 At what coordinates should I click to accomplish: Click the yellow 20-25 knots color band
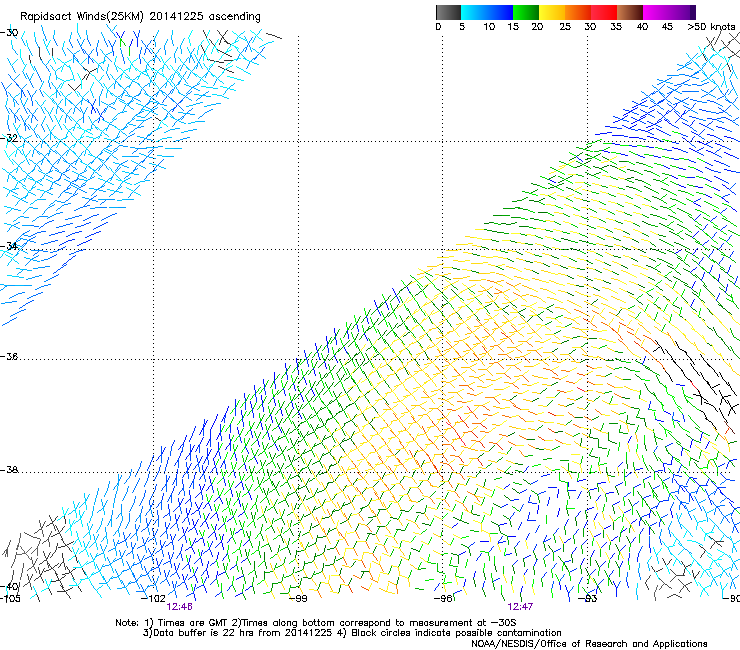(552, 12)
